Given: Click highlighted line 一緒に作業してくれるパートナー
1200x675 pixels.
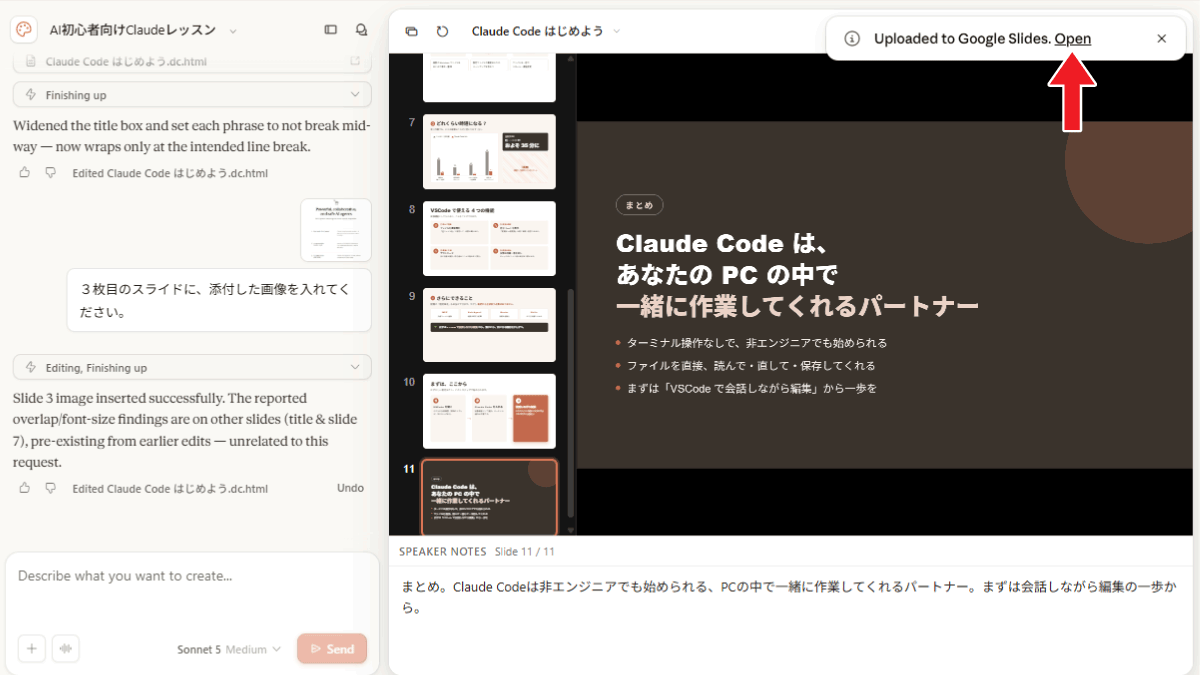Looking at the screenshot, I should tap(797, 305).
